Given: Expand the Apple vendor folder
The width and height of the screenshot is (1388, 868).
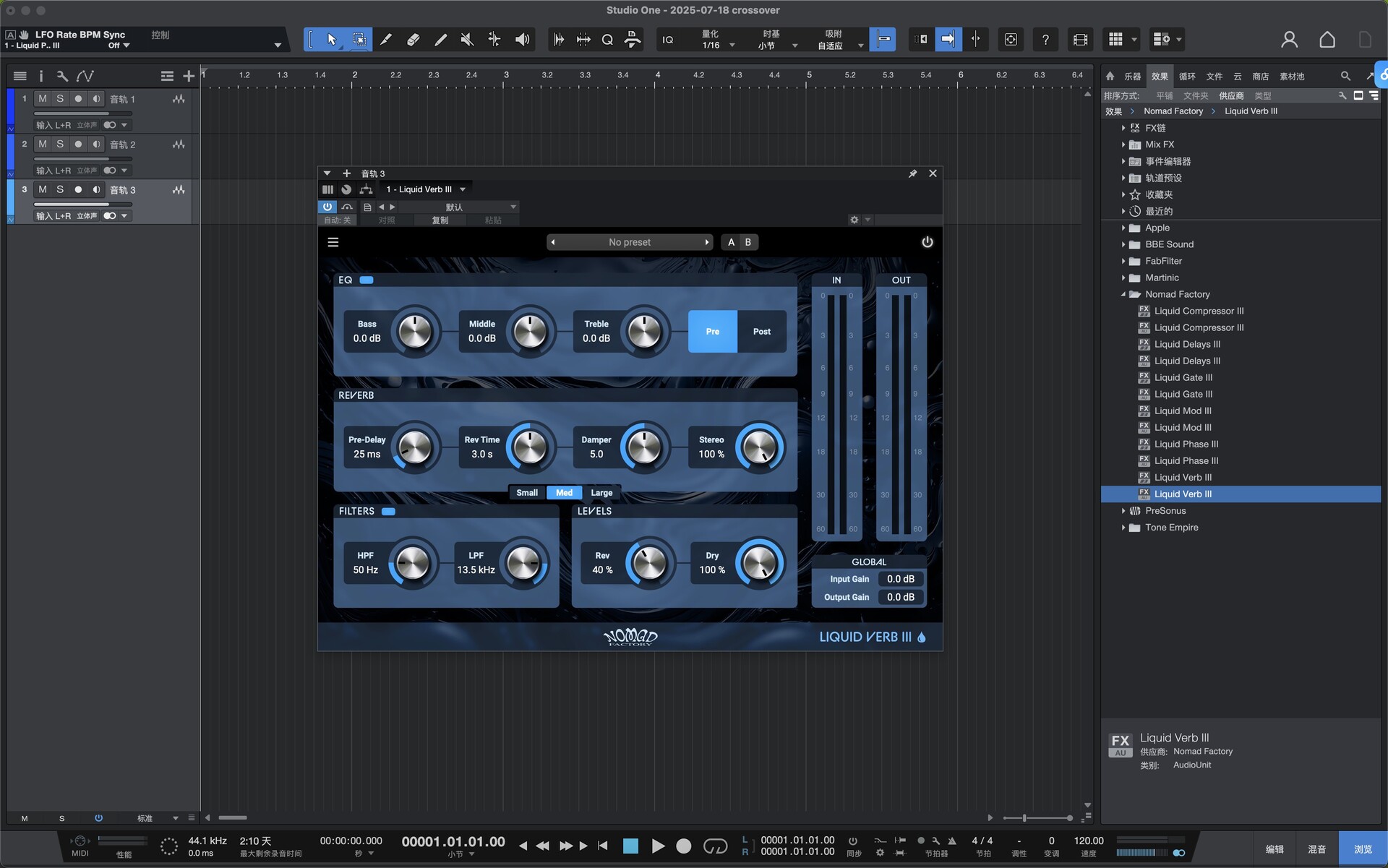Looking at the screenshot, I should click(1123, 228).
